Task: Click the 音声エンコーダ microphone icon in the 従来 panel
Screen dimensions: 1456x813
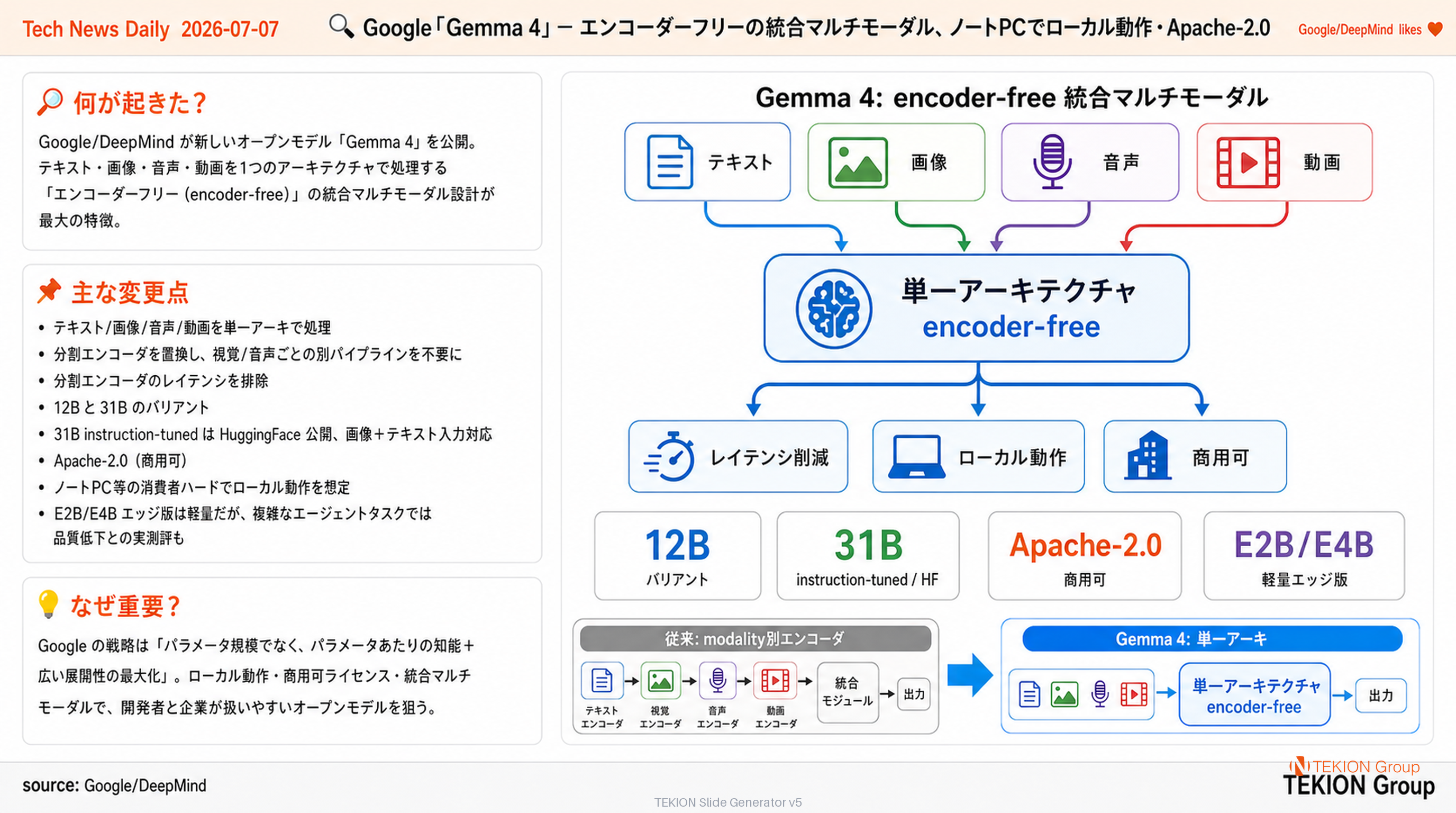Action: [x=718, y=680]
